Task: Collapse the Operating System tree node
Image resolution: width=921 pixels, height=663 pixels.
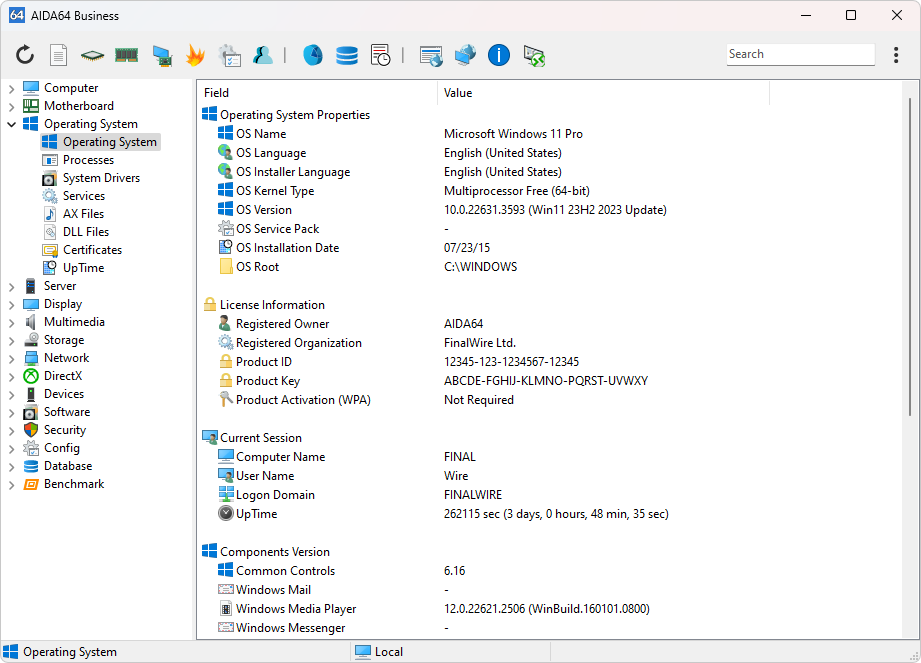Action: (12, 125)
